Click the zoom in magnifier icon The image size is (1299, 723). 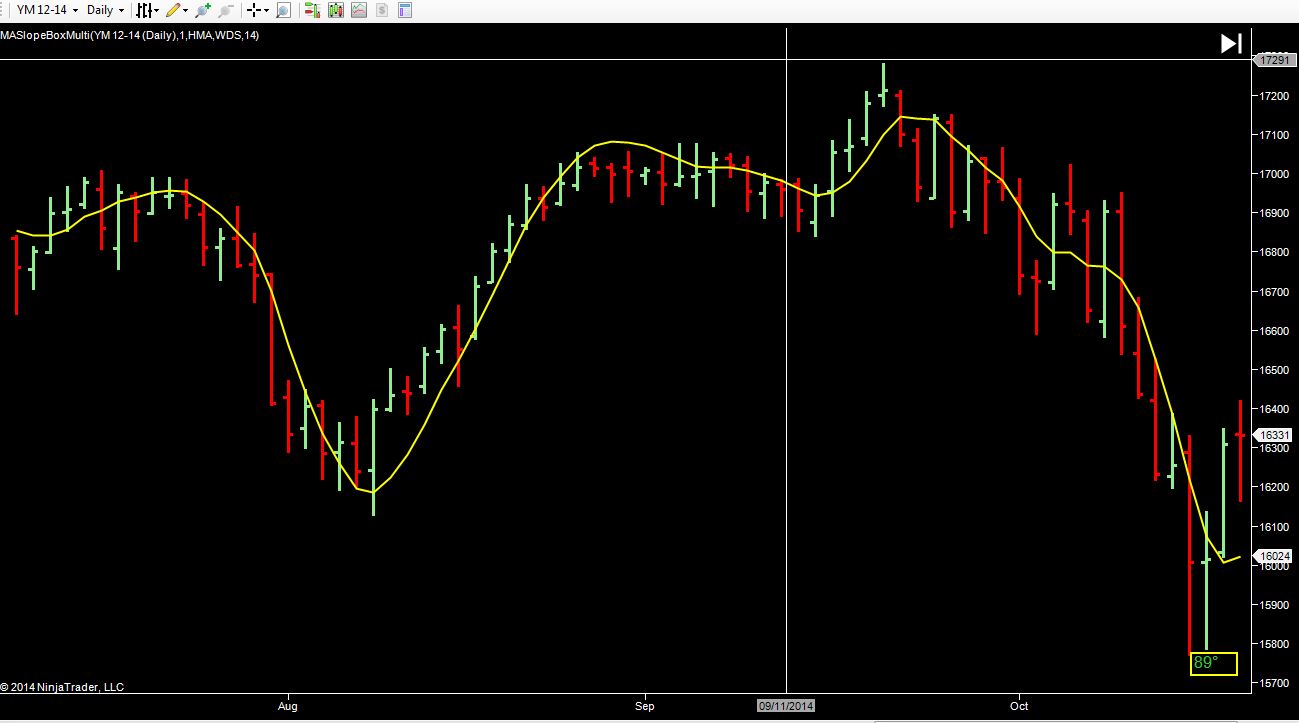tap(203, 10)
